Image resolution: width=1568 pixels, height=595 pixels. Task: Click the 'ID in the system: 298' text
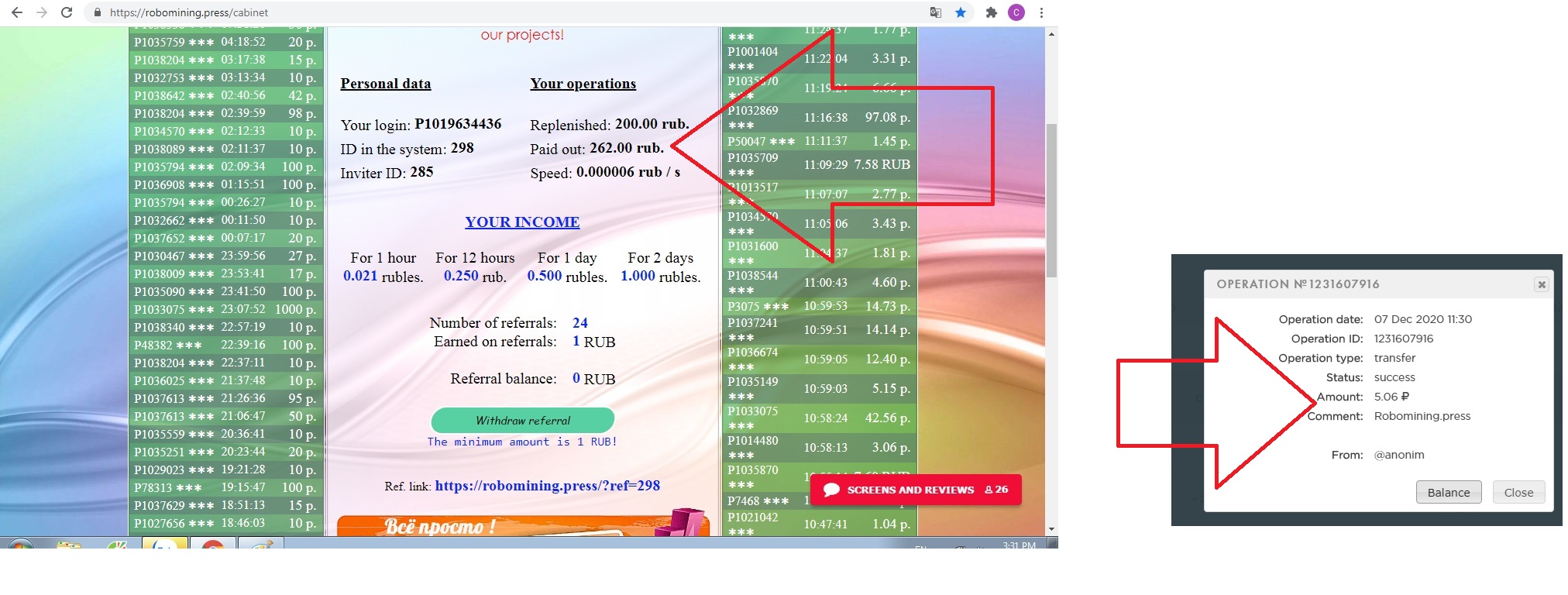tap(407, 149)
